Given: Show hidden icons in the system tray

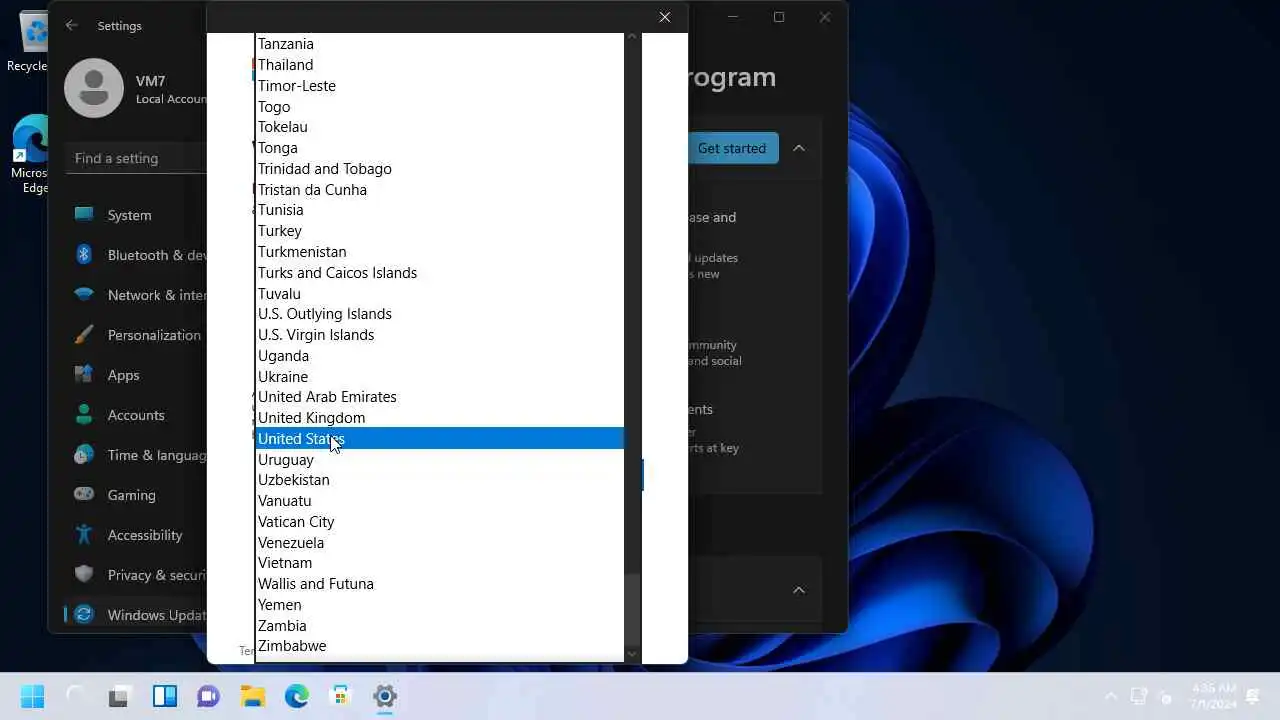Looking at the screenshot, I should [x=1111, y=696].
